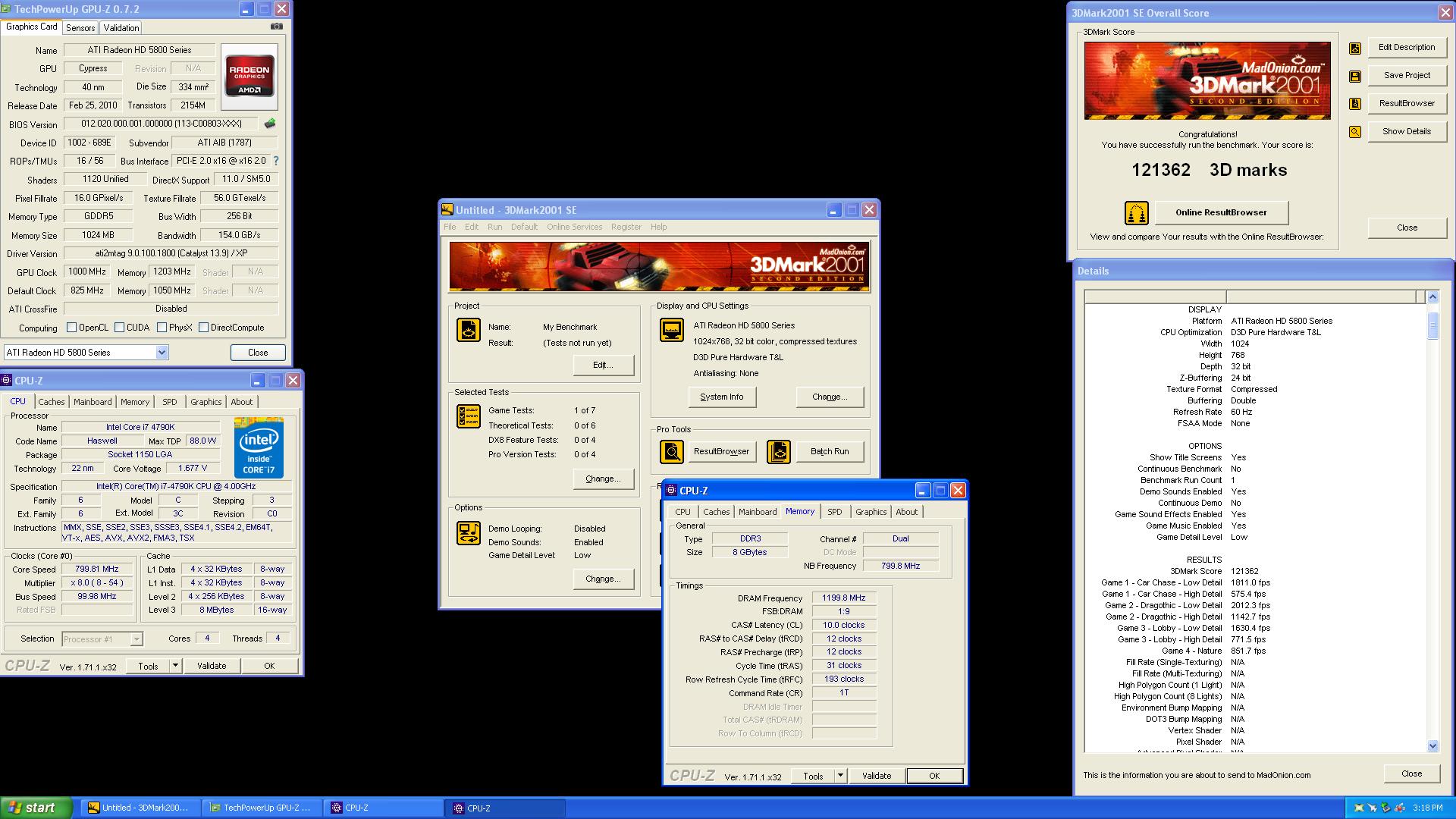The width and height of the screenshot is (1456, 819).
Task: Switch to 3DMark2001 taskbar button
Action: tap(140, 808)
